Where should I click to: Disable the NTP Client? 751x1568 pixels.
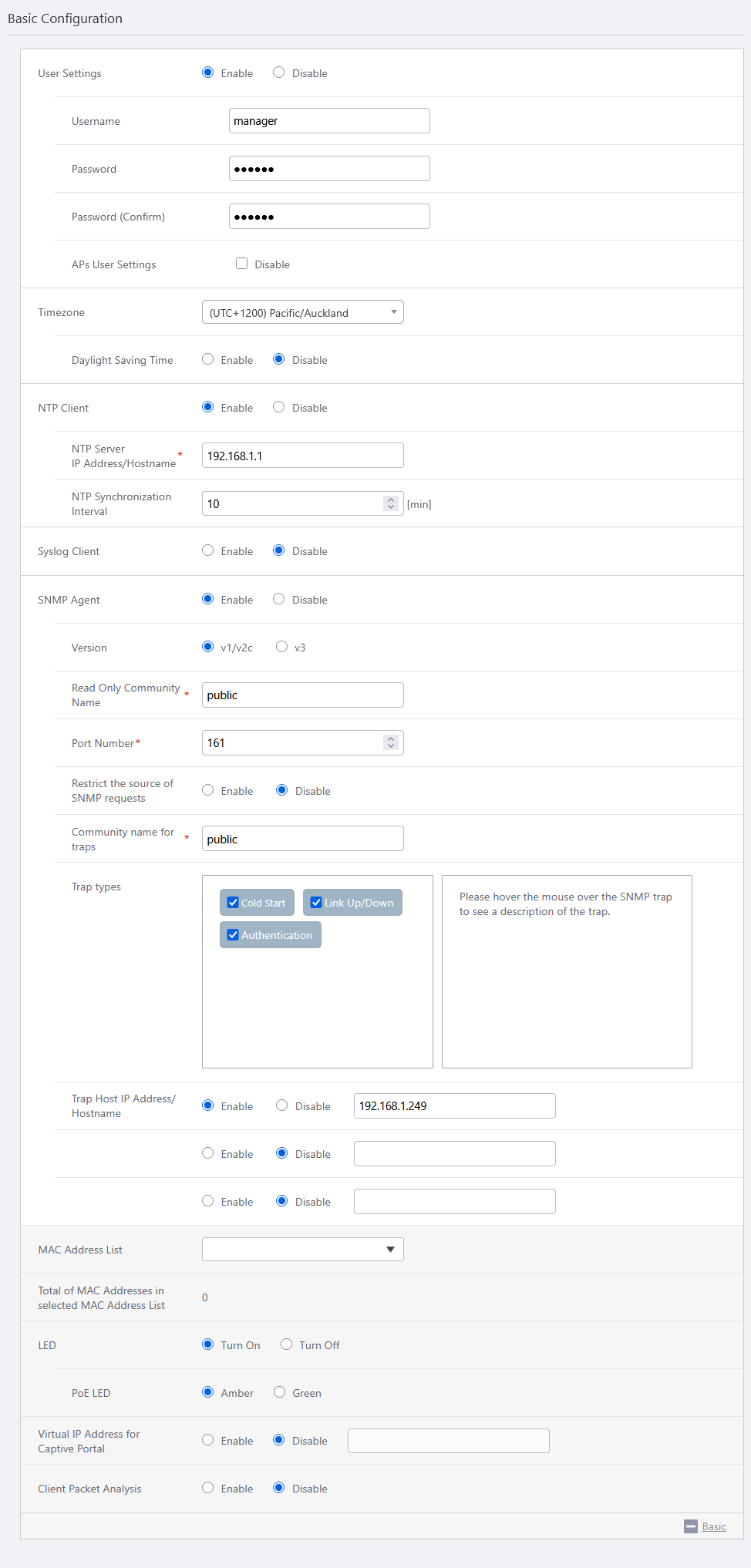279,407
